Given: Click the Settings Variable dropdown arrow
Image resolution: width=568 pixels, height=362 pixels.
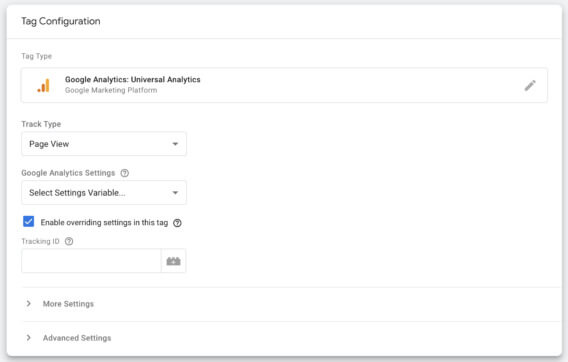Looking at the screenshot, I should [175, 192].
